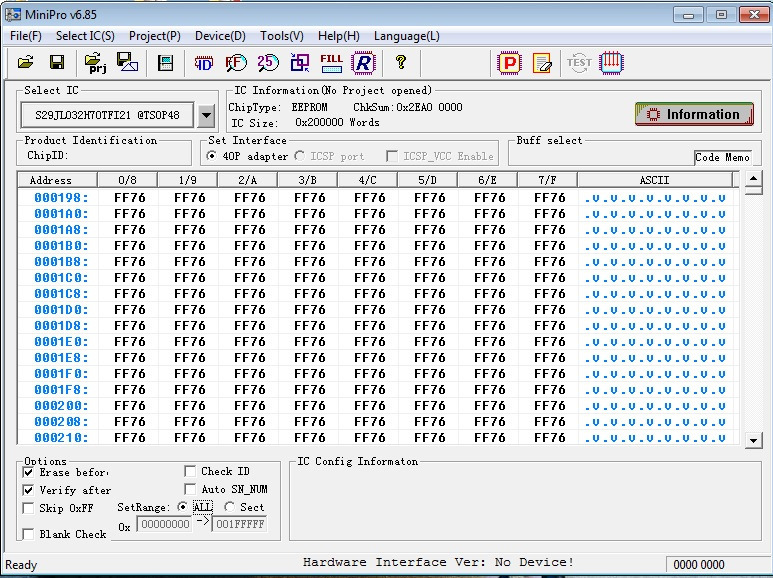Click the yellow question mark help icon

401,62
